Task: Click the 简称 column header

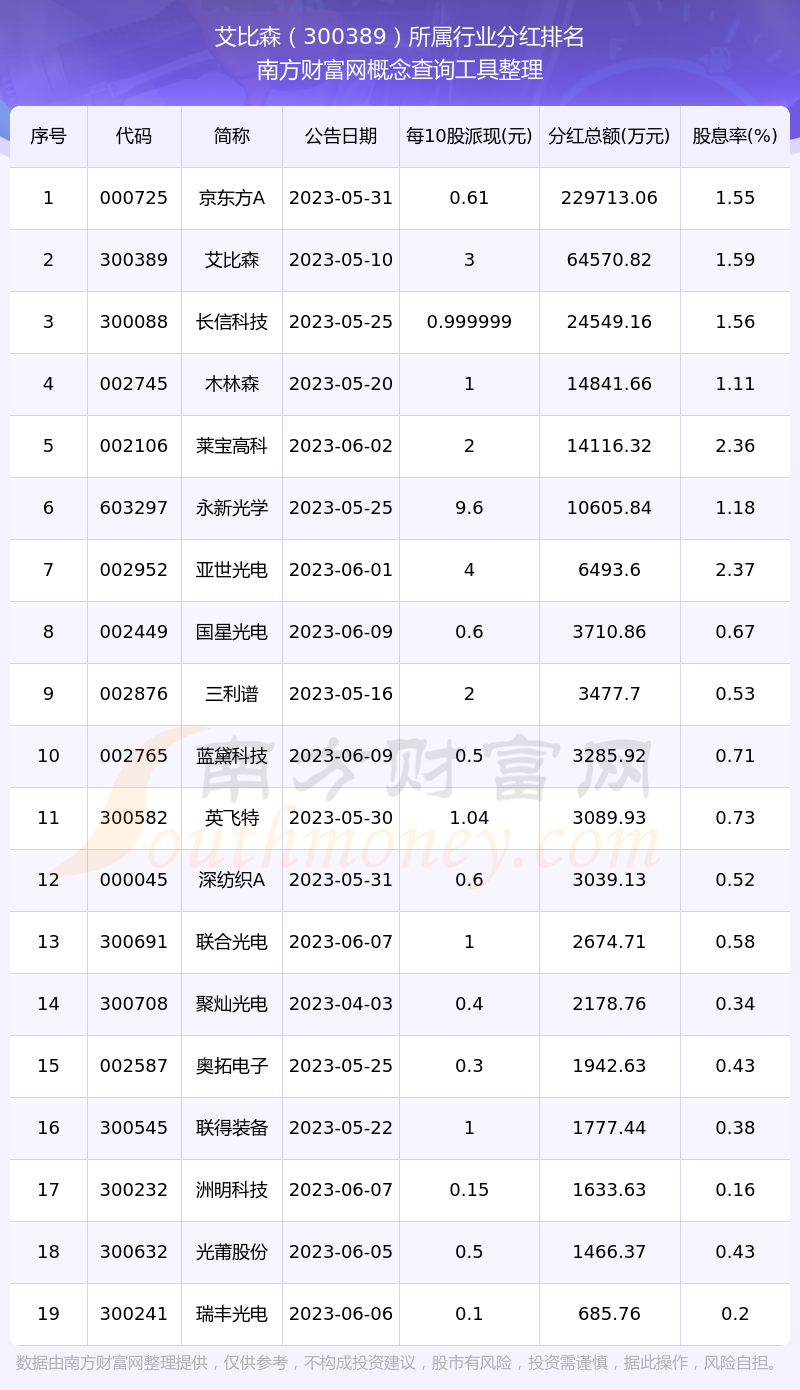Action: coord(232,136)
